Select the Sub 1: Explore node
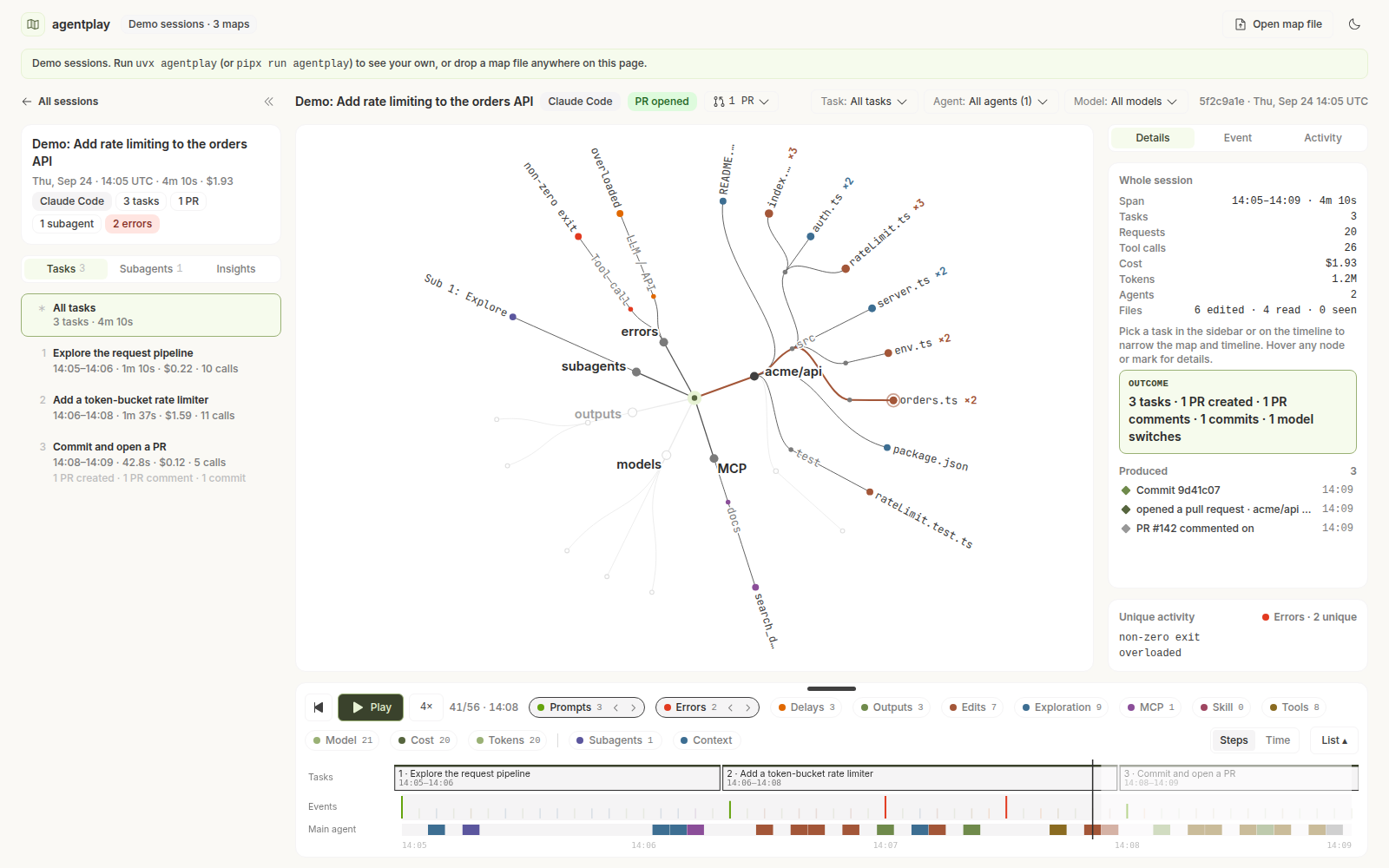The width and height of the screenshot is (1389, 868). (513, 317)
